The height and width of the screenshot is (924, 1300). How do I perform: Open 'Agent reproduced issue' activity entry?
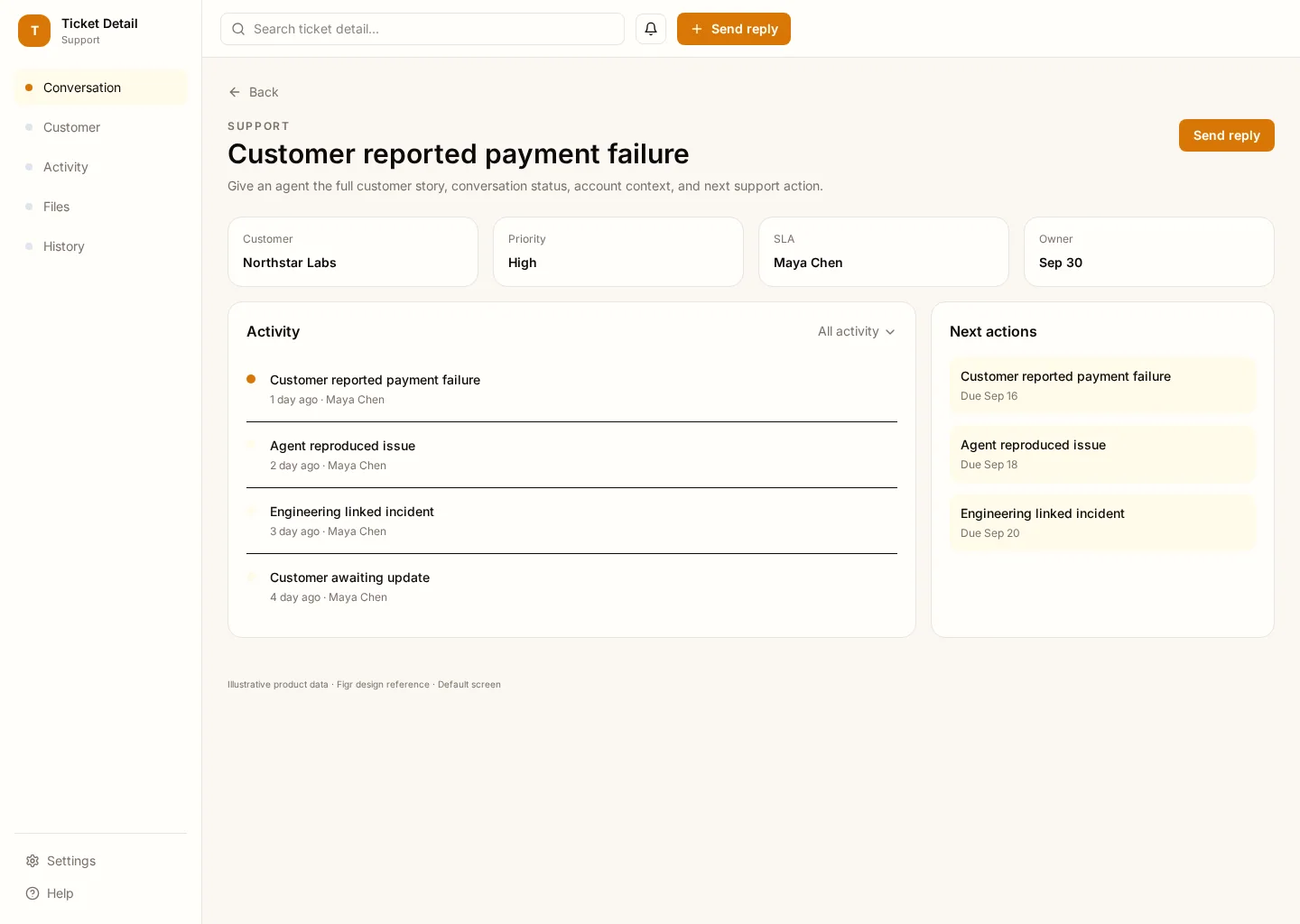point(571,455)
